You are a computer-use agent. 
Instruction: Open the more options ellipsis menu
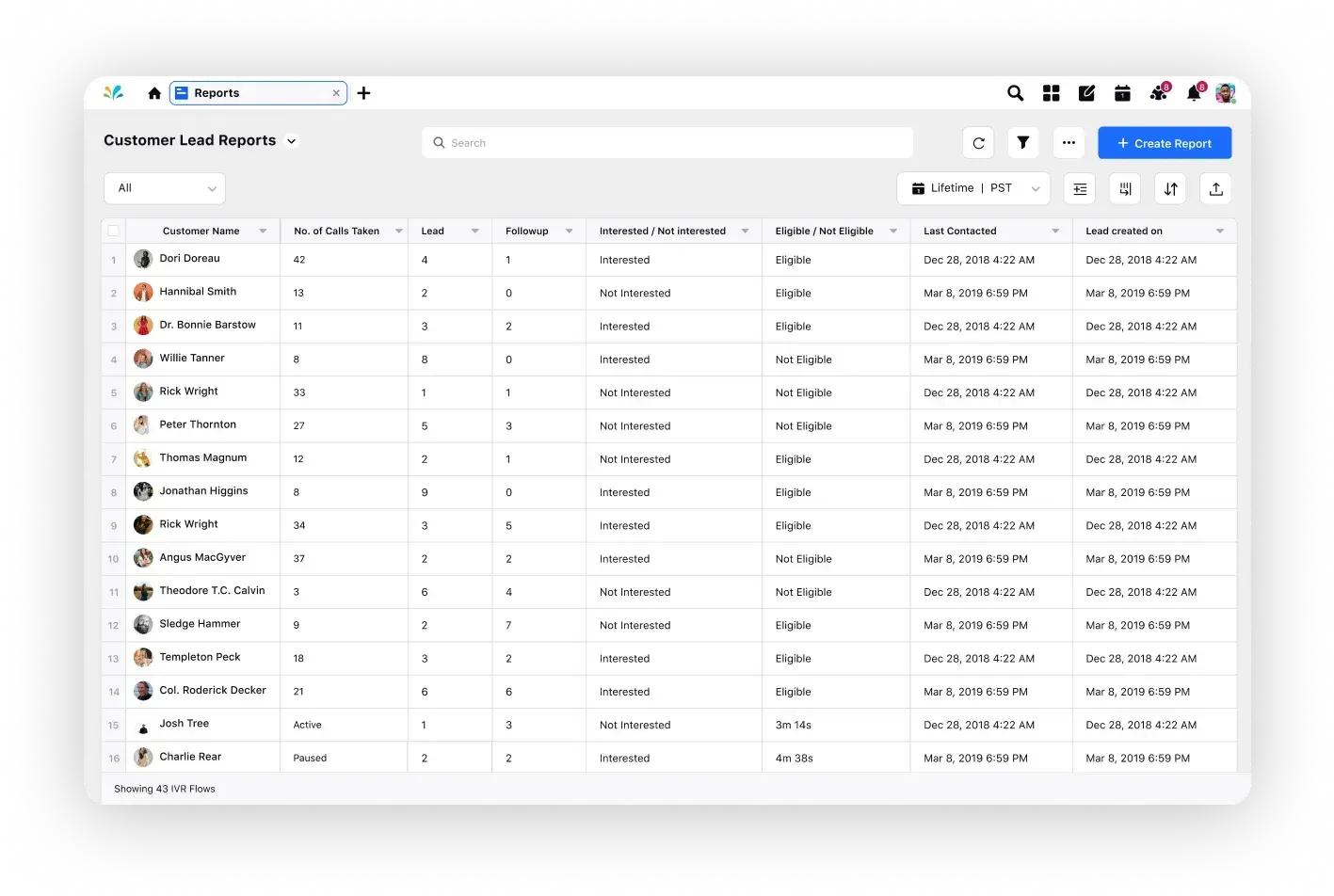pos(1069,142)
